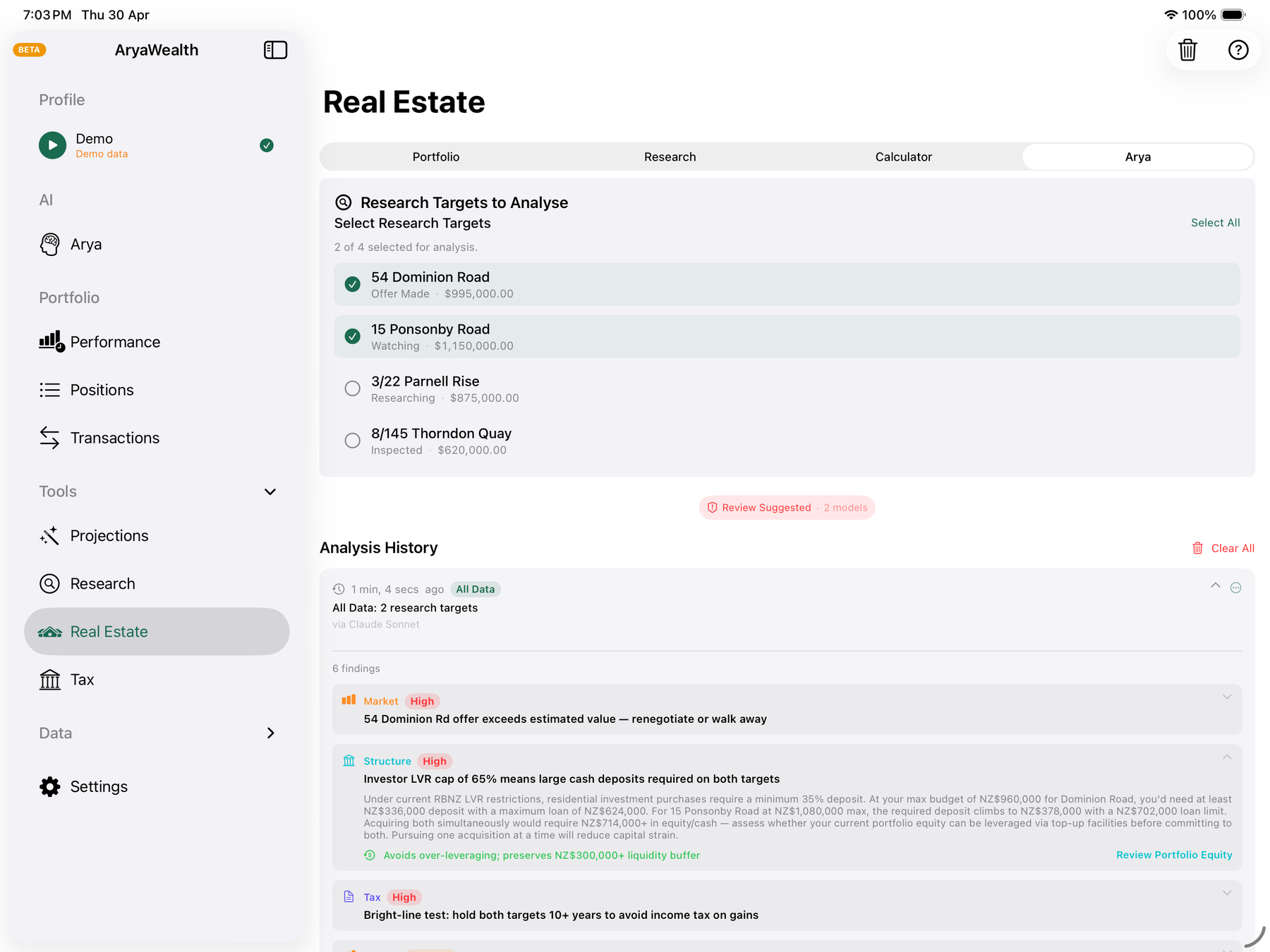Click the Demo profile play icon
Image resolution: width=1270 pixels, height=952 pixels.
point(52,145)
